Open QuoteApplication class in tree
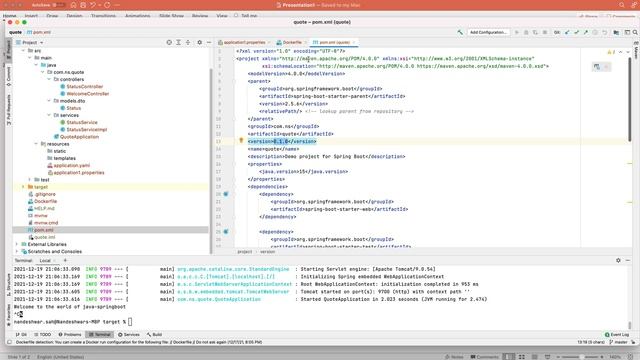The image size is (640, 360). click(x=79, y=137)
